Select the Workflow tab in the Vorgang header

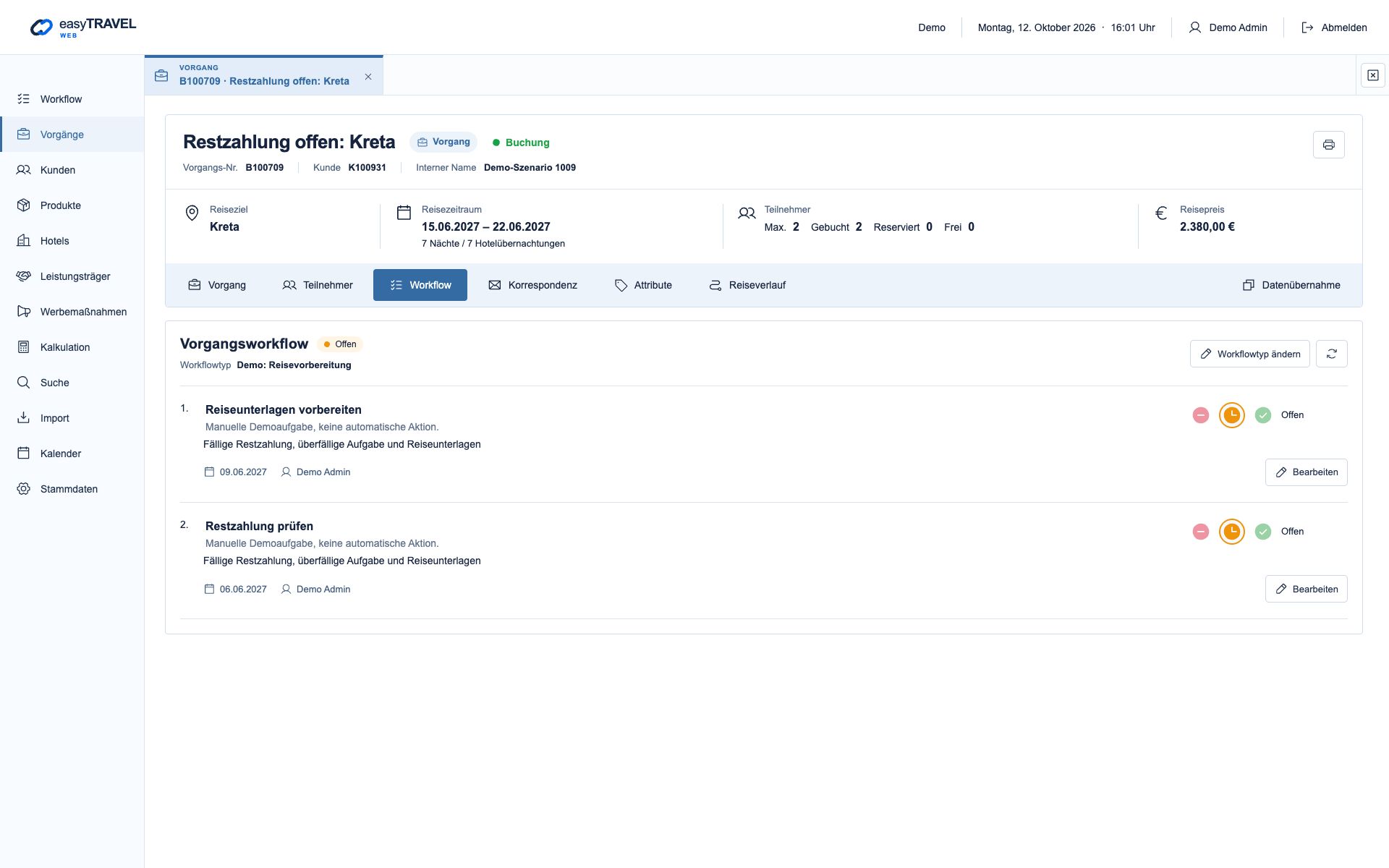click(420, 285)
